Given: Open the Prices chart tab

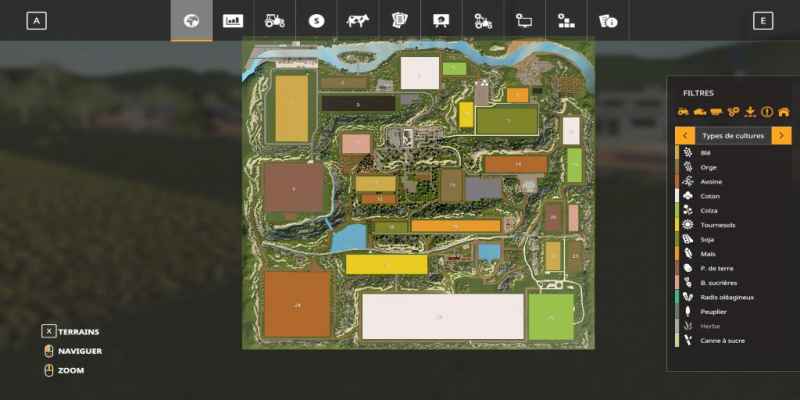Looking at the screenshot, I should [233, 20].
